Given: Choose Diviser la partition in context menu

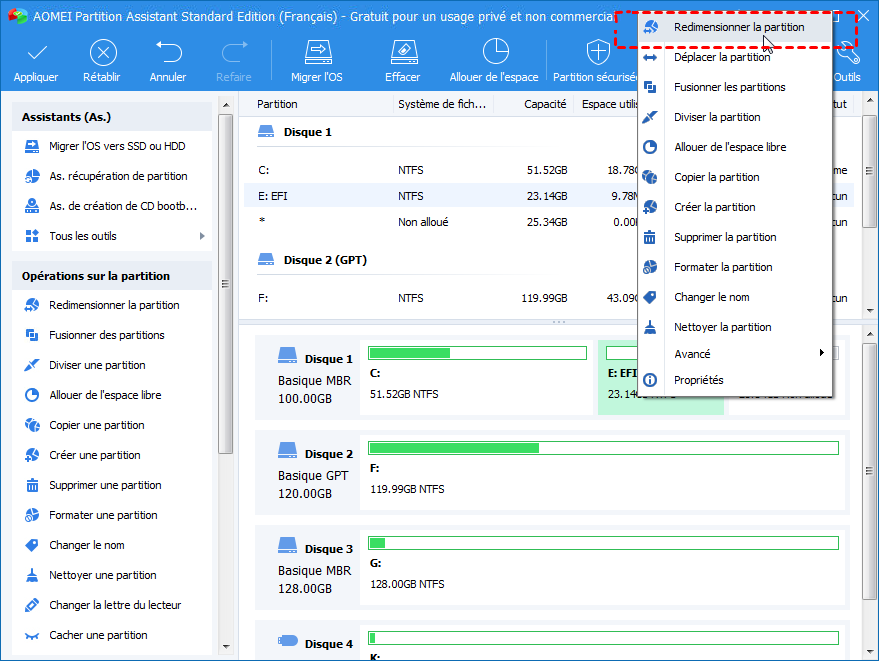Looking at the screenshot, I should pos(734,117).
